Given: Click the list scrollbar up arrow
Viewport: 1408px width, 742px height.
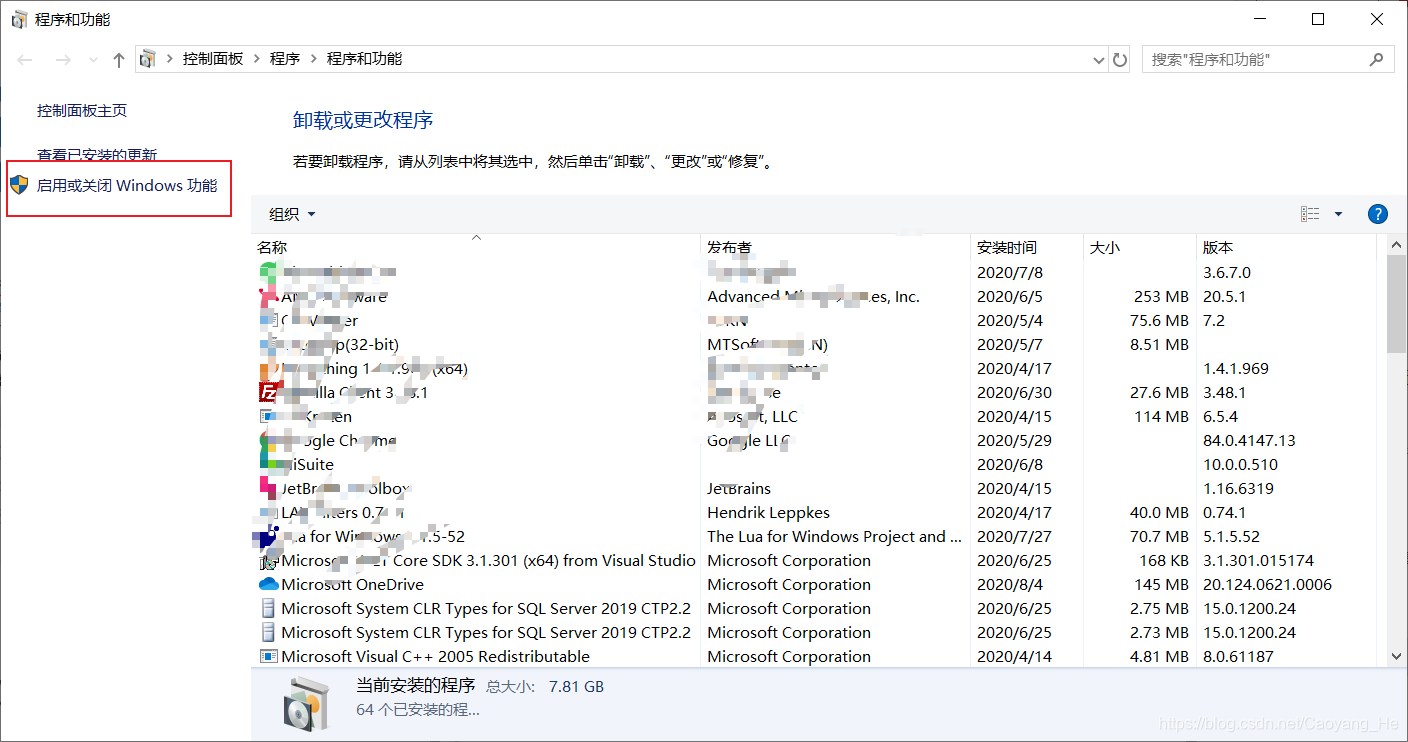Looking at the screenshot, I should coord(1397,246).
